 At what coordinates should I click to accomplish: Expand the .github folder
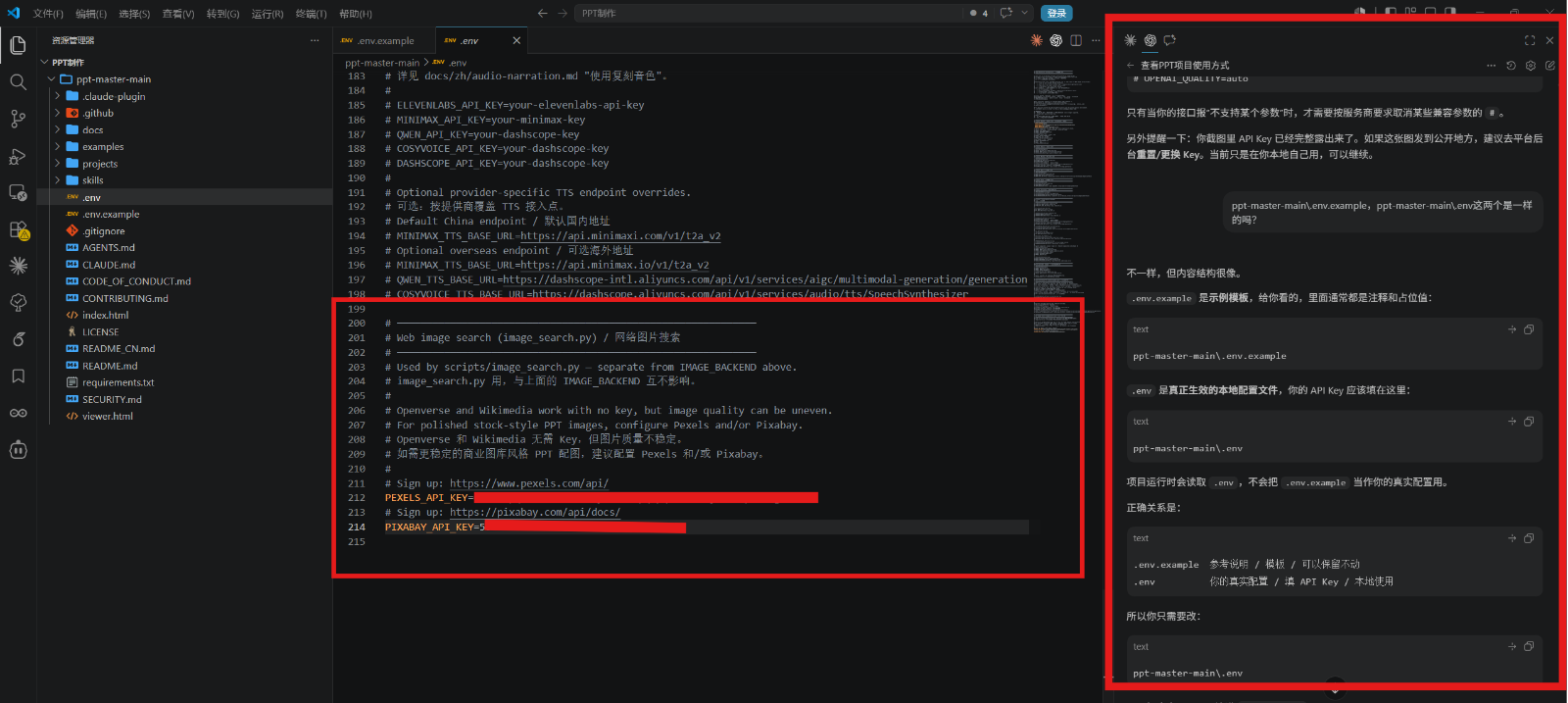tap(58, 113)
